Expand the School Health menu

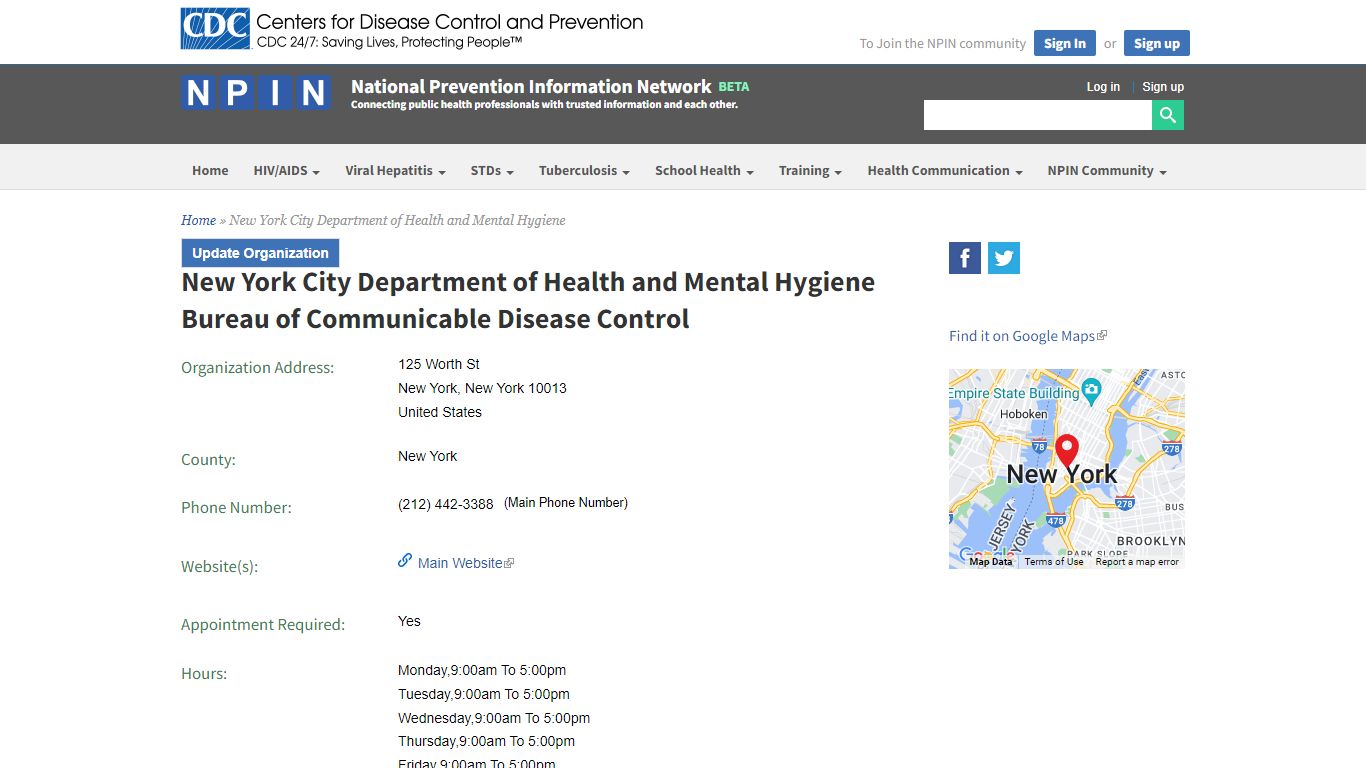coord(704,171)
